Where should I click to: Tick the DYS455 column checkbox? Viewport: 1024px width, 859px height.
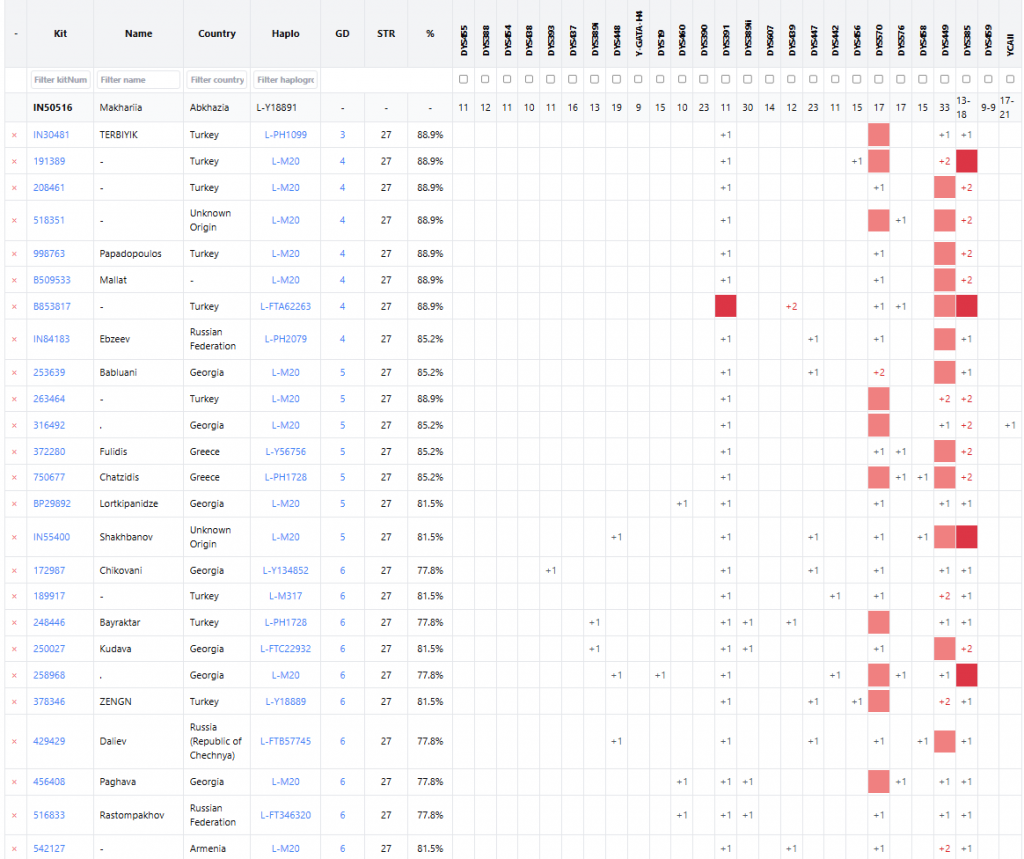tap(463, 79)
